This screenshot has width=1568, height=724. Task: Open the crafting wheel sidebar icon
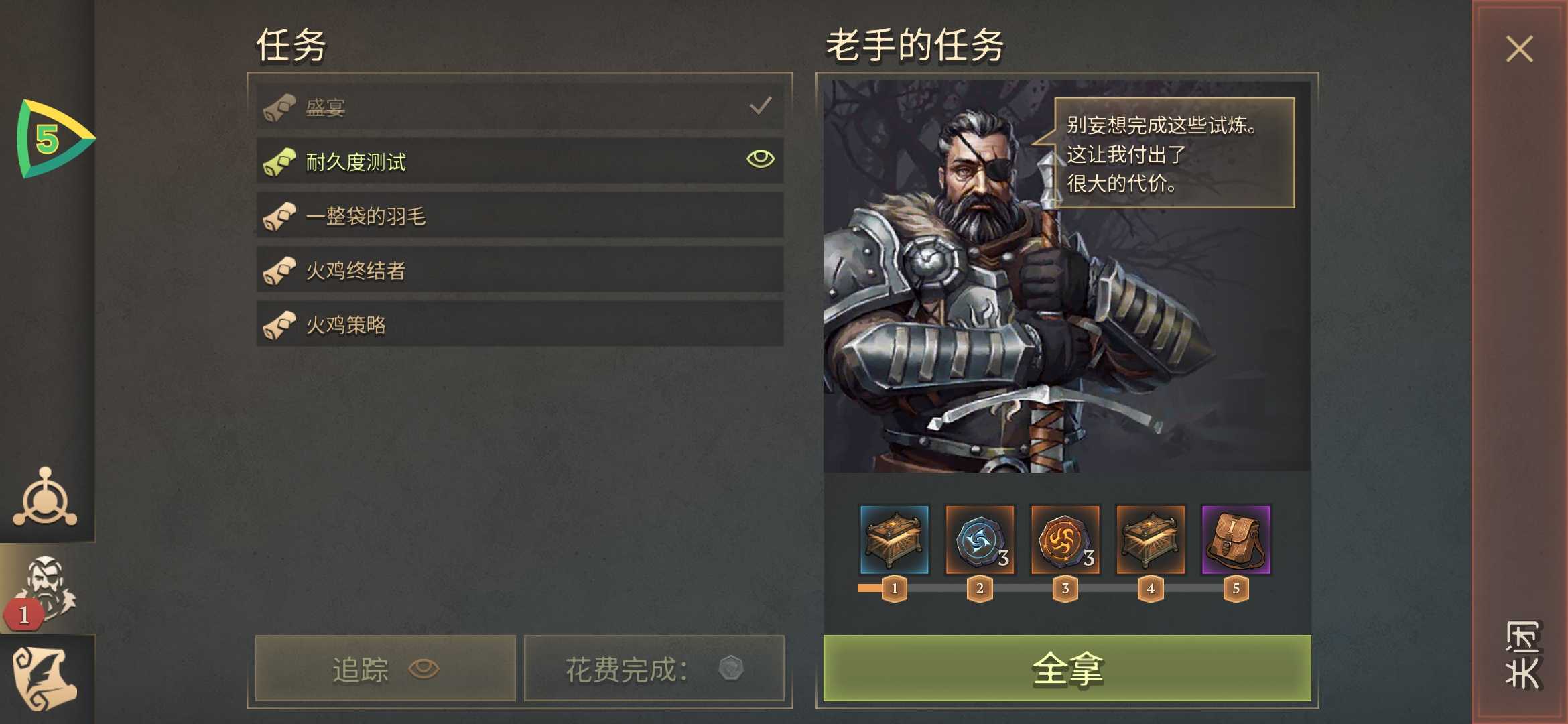(46, 497)
